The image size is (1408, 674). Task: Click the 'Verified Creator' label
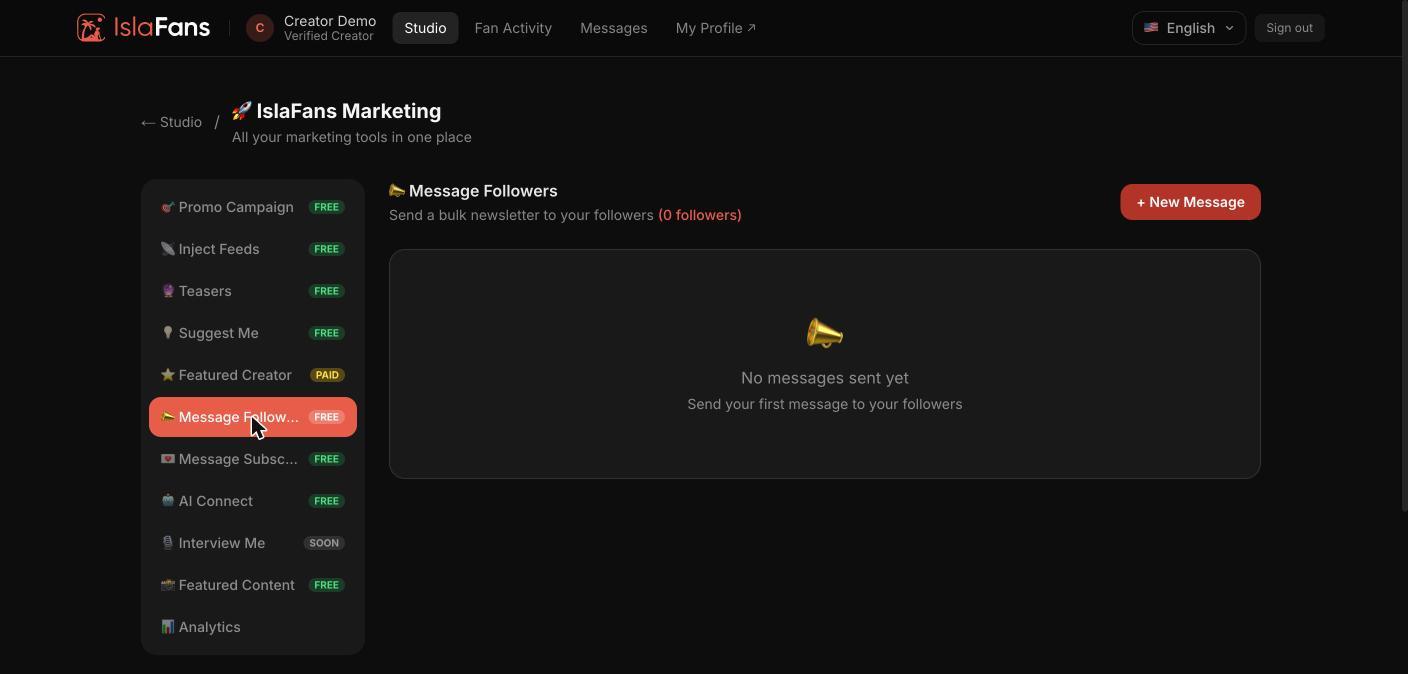point(329,36)
